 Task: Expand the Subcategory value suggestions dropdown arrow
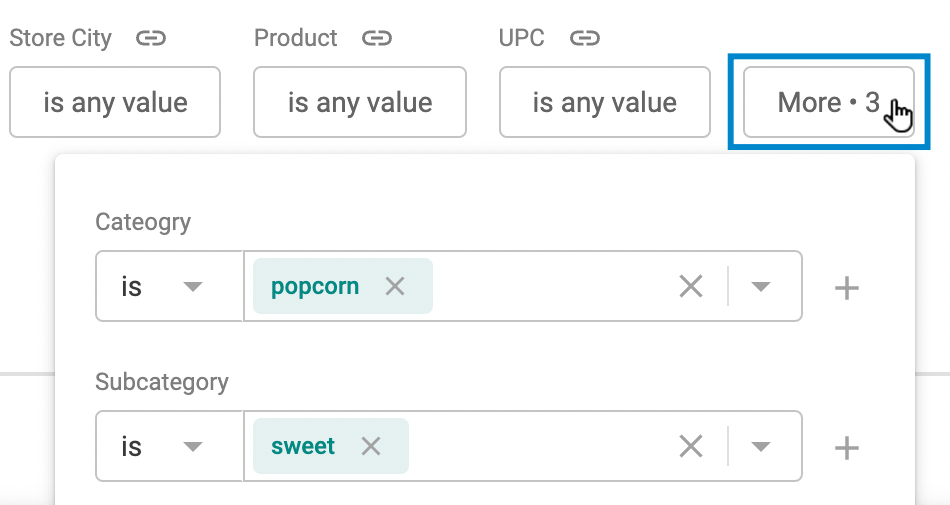point(760,446)
